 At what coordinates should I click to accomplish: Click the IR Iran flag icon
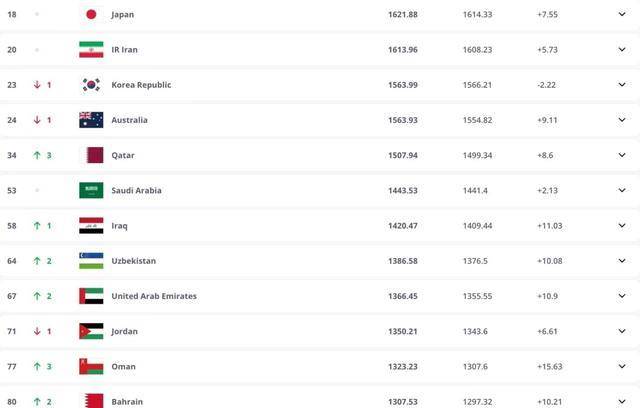91,50
